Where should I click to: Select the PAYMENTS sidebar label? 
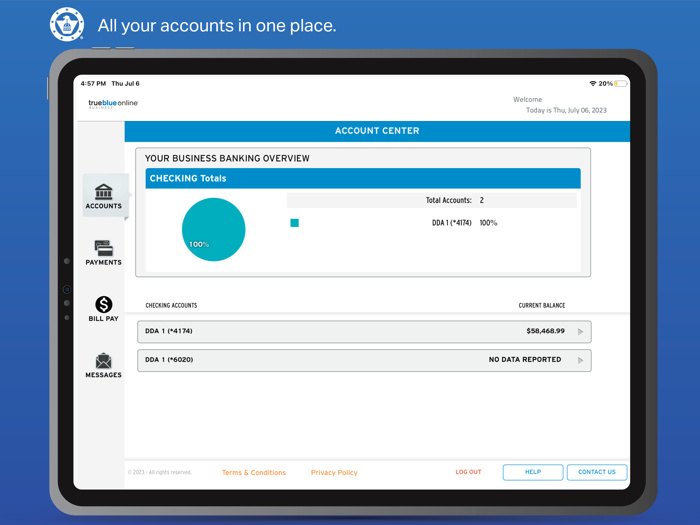pos(104,262)
